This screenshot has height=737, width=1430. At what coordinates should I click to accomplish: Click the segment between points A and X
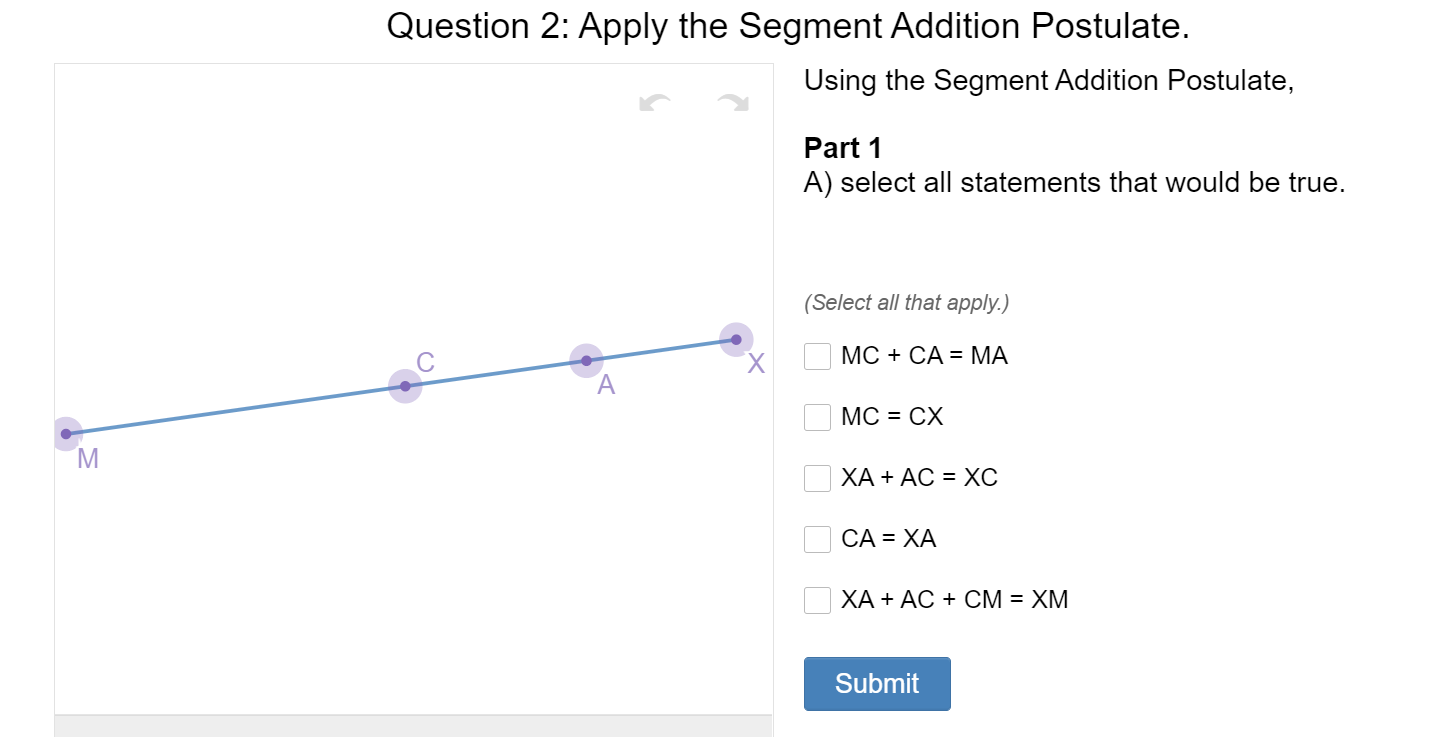click(x=661, y=350)
